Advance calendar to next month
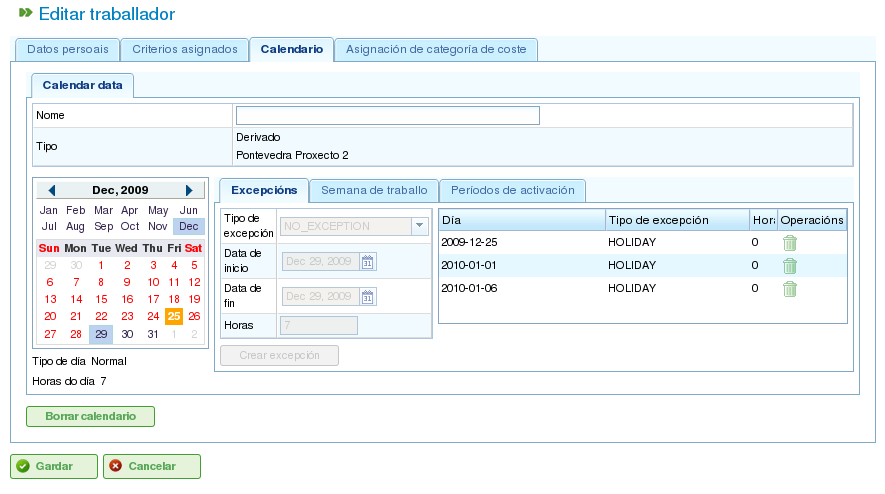The width and height of the screenshot is (885, 494). pos(189,190)
